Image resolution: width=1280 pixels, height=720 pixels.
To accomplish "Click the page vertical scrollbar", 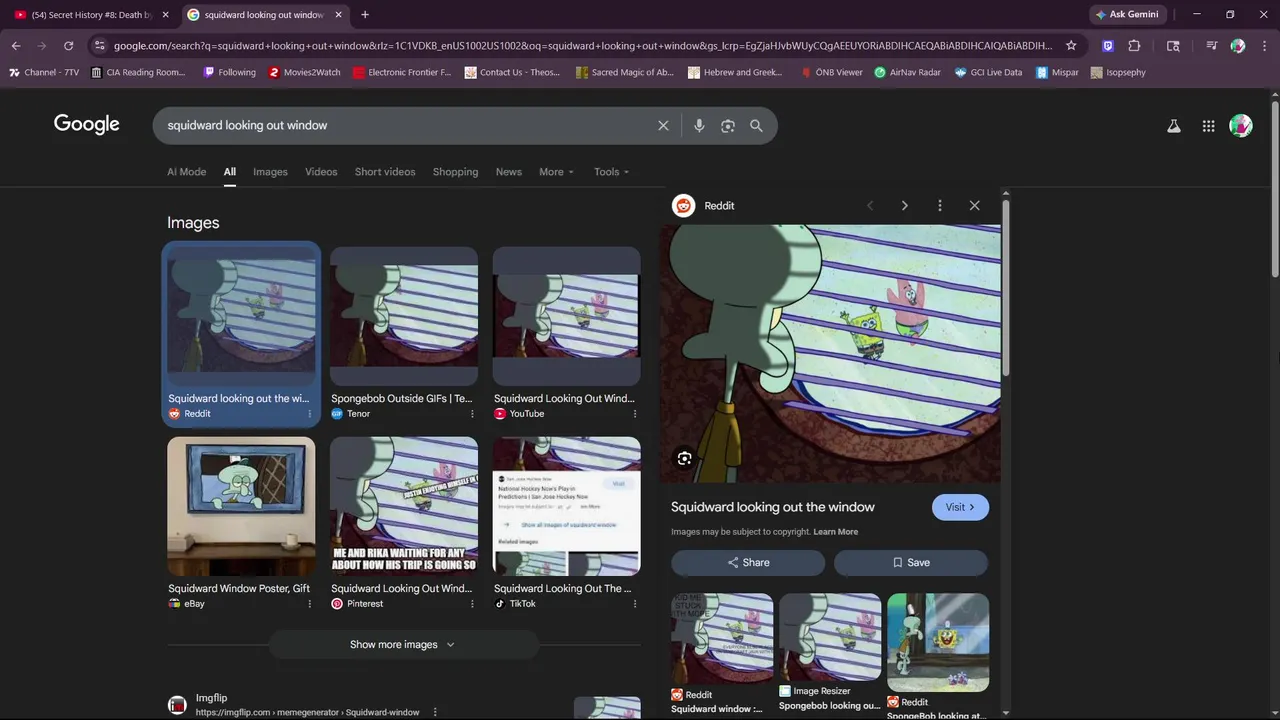I will point(1275,190).
